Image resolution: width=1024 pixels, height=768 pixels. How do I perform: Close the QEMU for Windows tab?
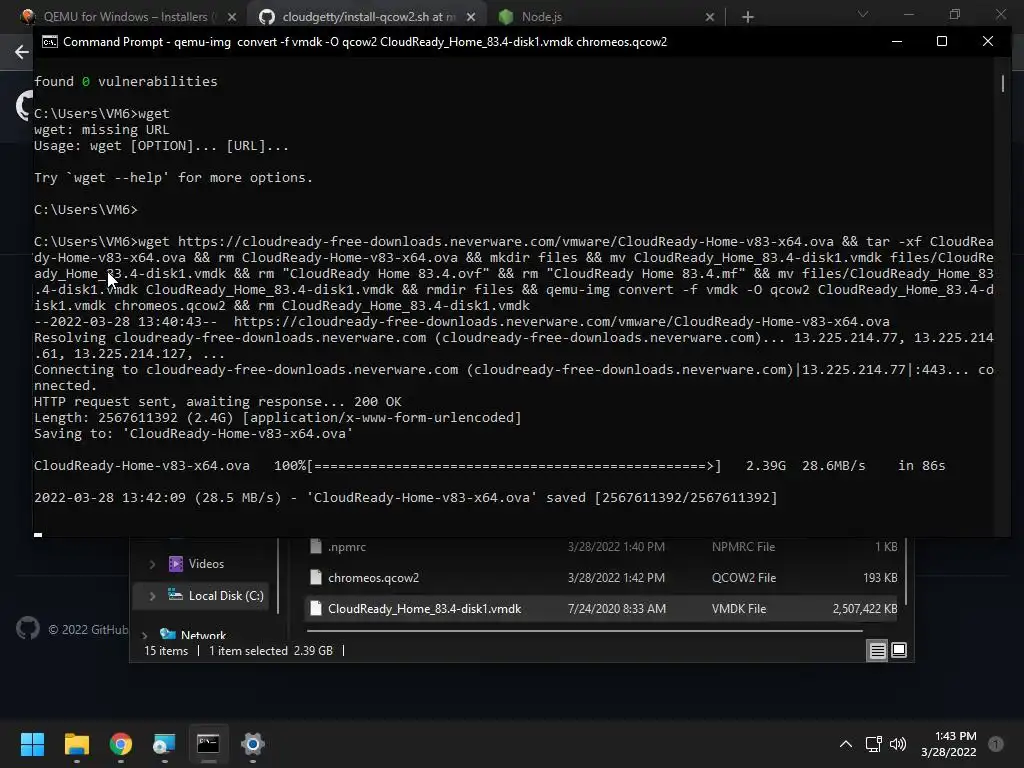click(232, 17)
